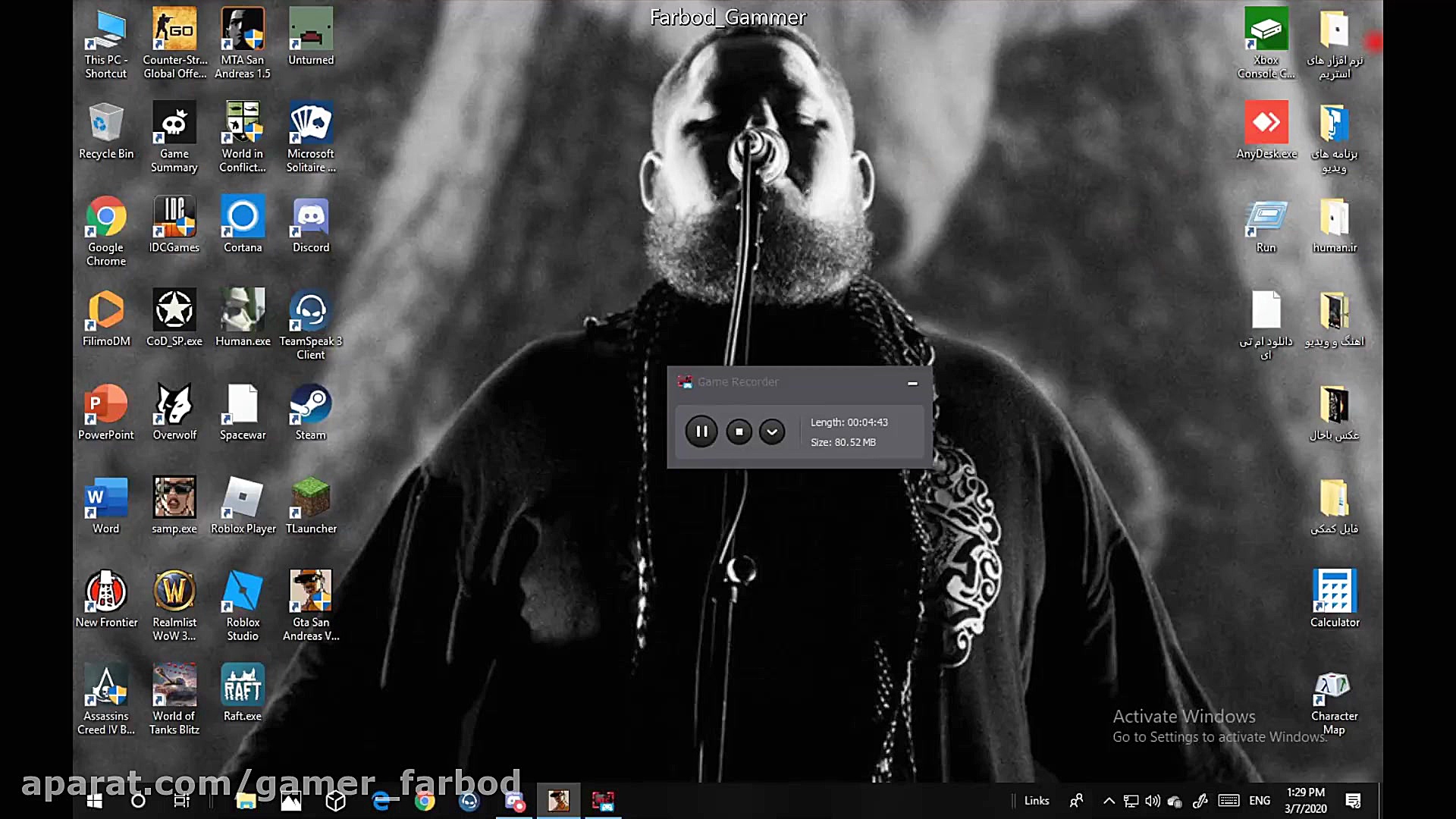Image resolution: width=1456 pixels, height=819 pixels.
Task: Pause the Game Recorder recording
Action: coord(701,431)
